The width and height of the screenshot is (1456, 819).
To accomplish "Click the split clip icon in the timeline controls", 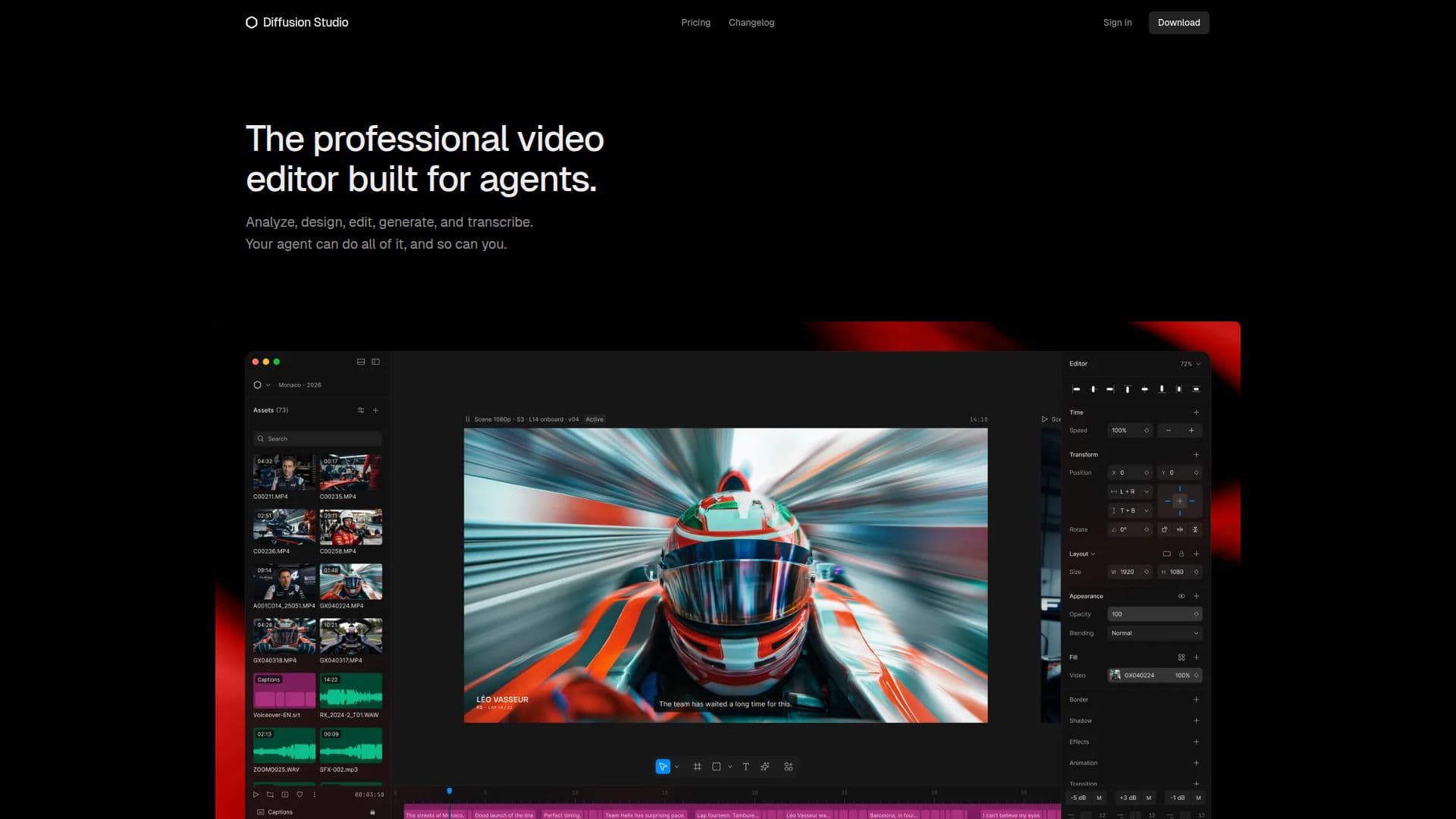I will 285,795.
